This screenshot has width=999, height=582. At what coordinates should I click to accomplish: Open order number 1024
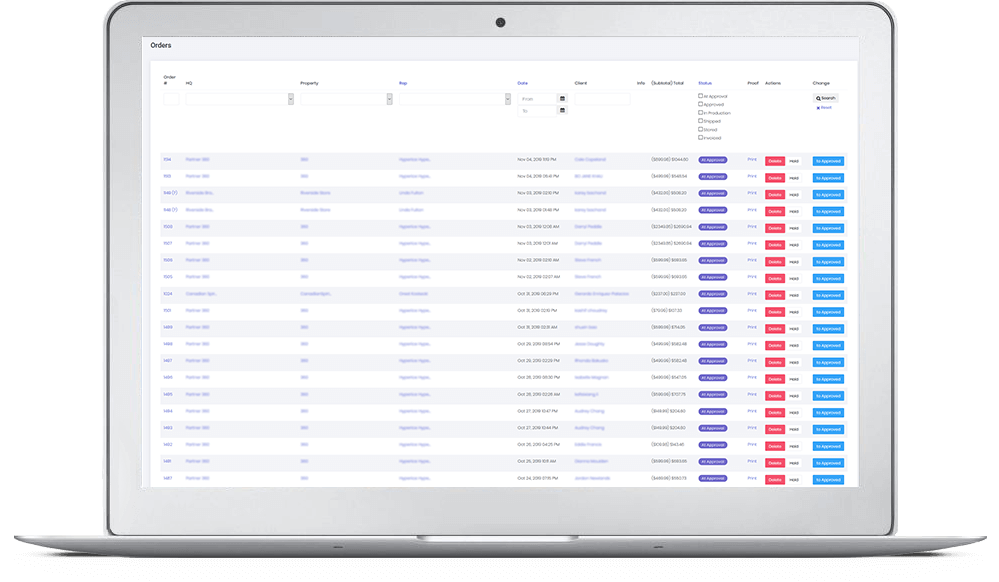[168, 294]
